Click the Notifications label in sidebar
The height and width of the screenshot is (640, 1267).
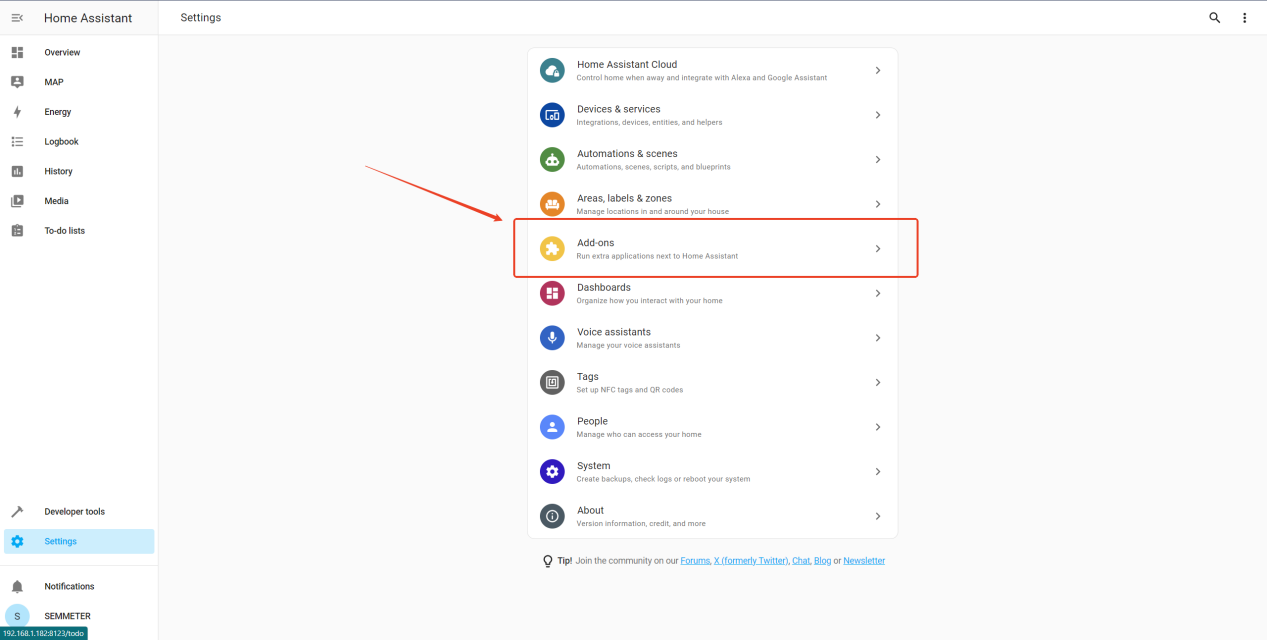(x=69, y=586)
